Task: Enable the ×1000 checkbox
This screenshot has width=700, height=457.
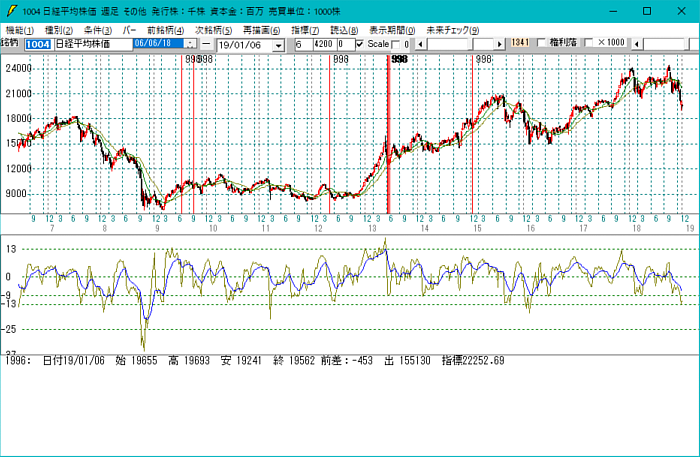Action: (x=589, y=44)
